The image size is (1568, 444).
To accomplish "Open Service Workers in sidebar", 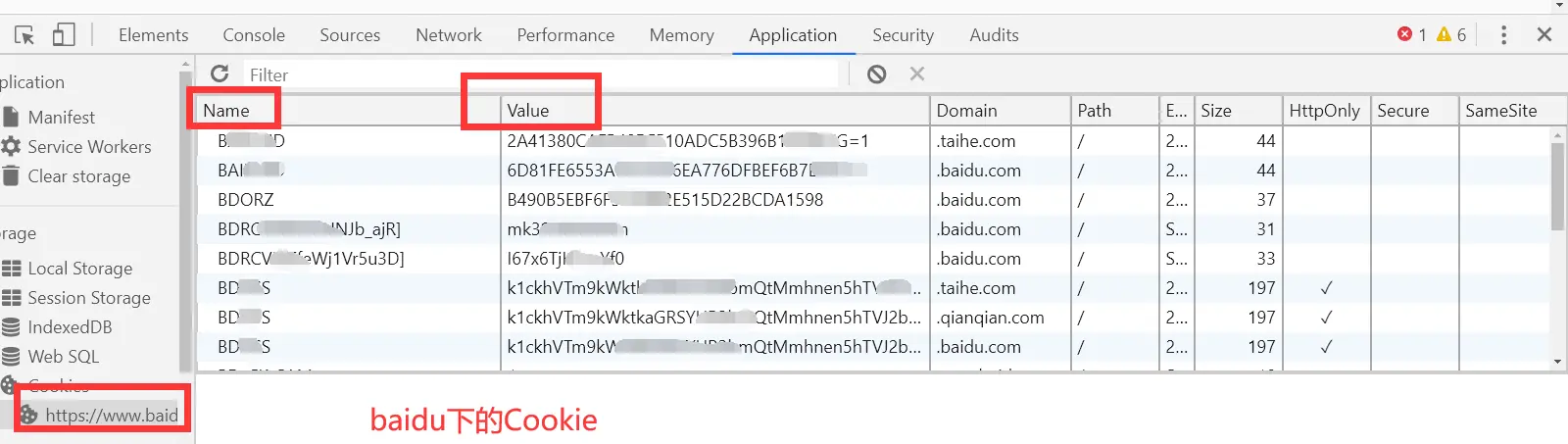I will (x=88, y=146).
